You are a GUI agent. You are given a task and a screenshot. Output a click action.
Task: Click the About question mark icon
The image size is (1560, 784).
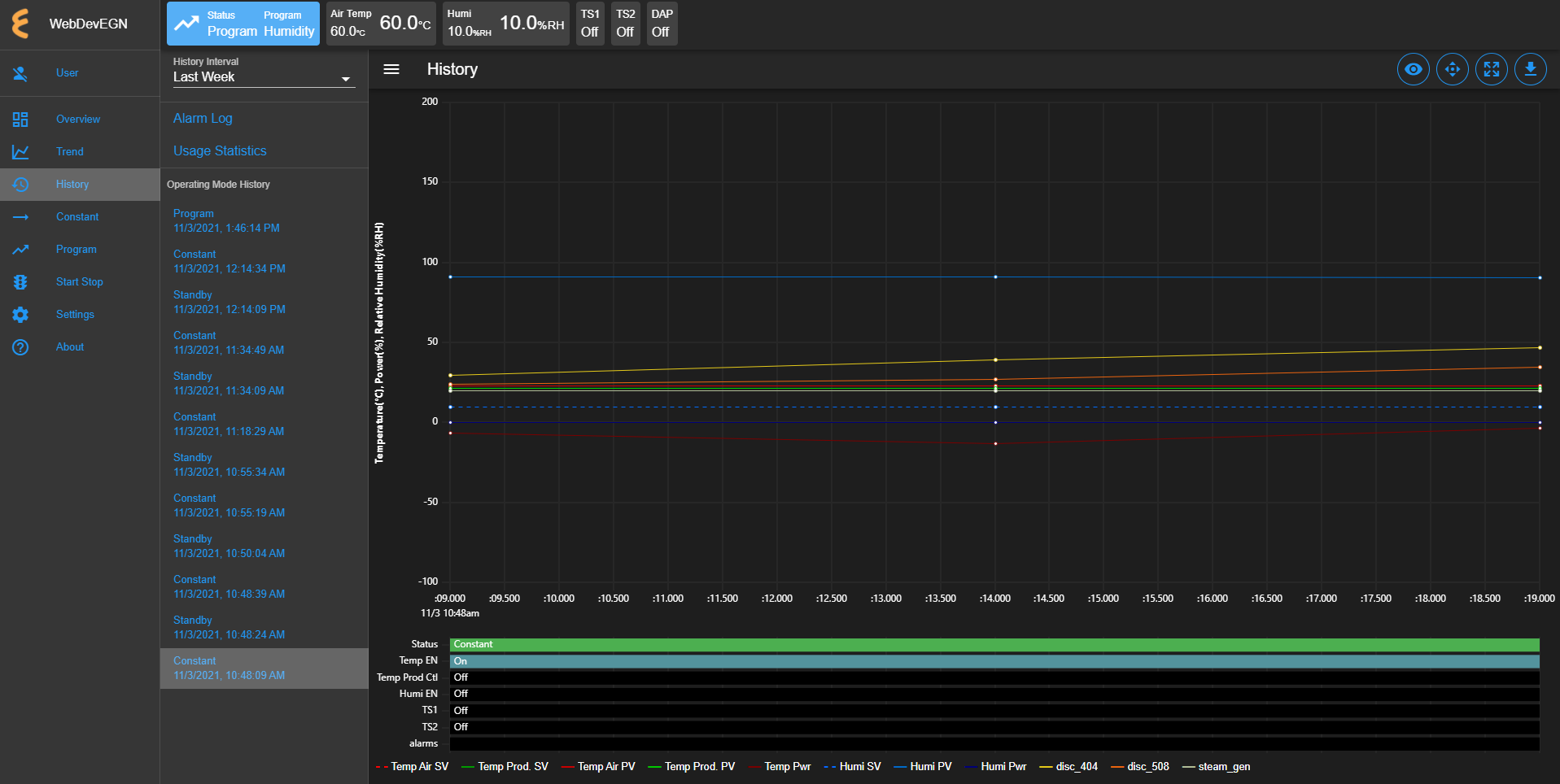click(20, 347)
